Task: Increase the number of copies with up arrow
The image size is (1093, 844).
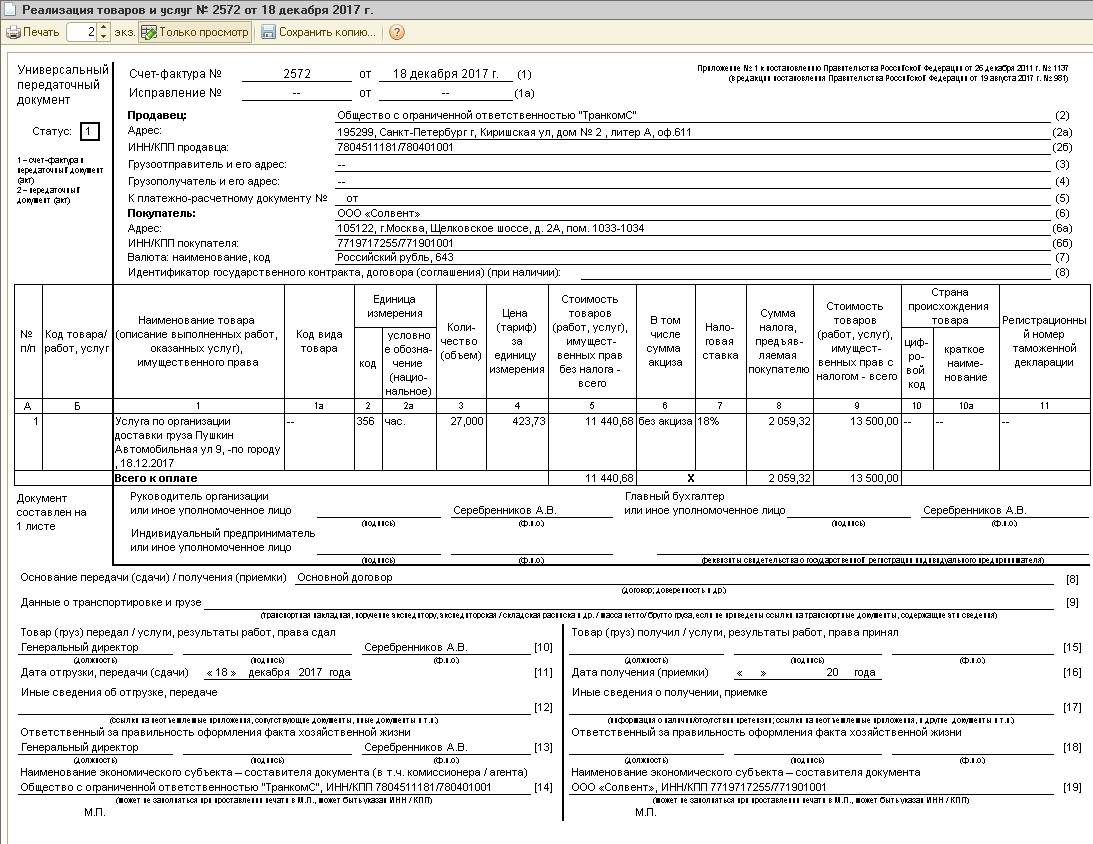Action: (x=104, y=28)
